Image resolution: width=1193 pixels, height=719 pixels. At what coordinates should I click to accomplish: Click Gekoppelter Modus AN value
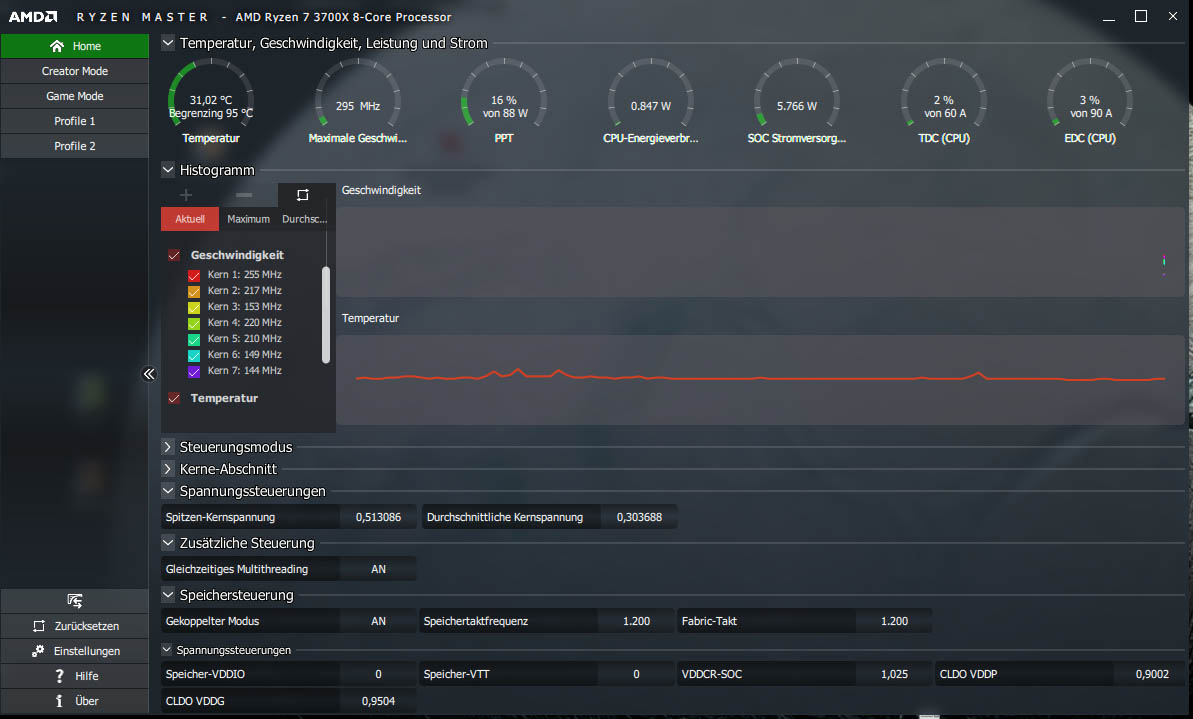(378, 621)
